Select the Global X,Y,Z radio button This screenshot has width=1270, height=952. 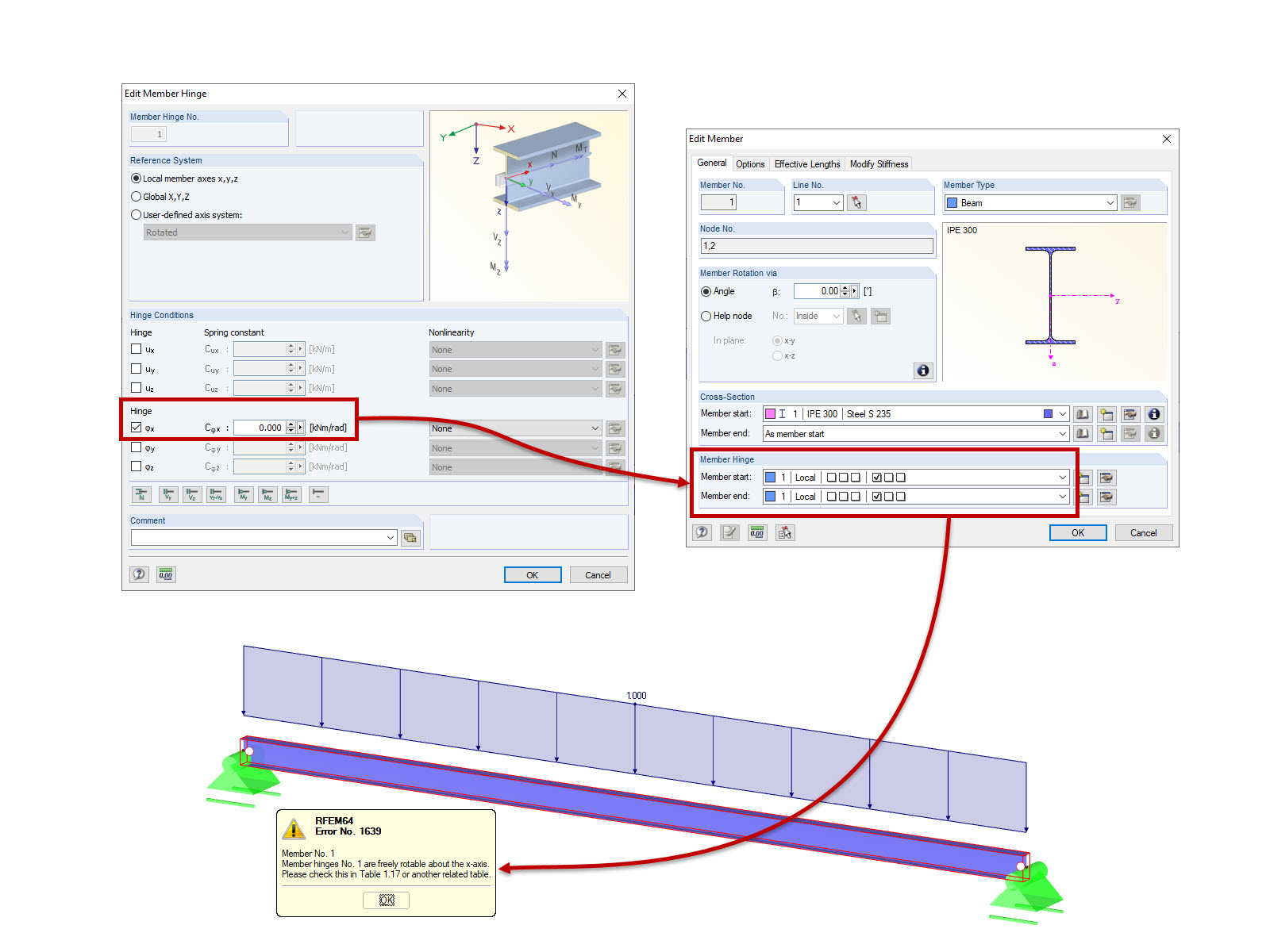point(136,197)
